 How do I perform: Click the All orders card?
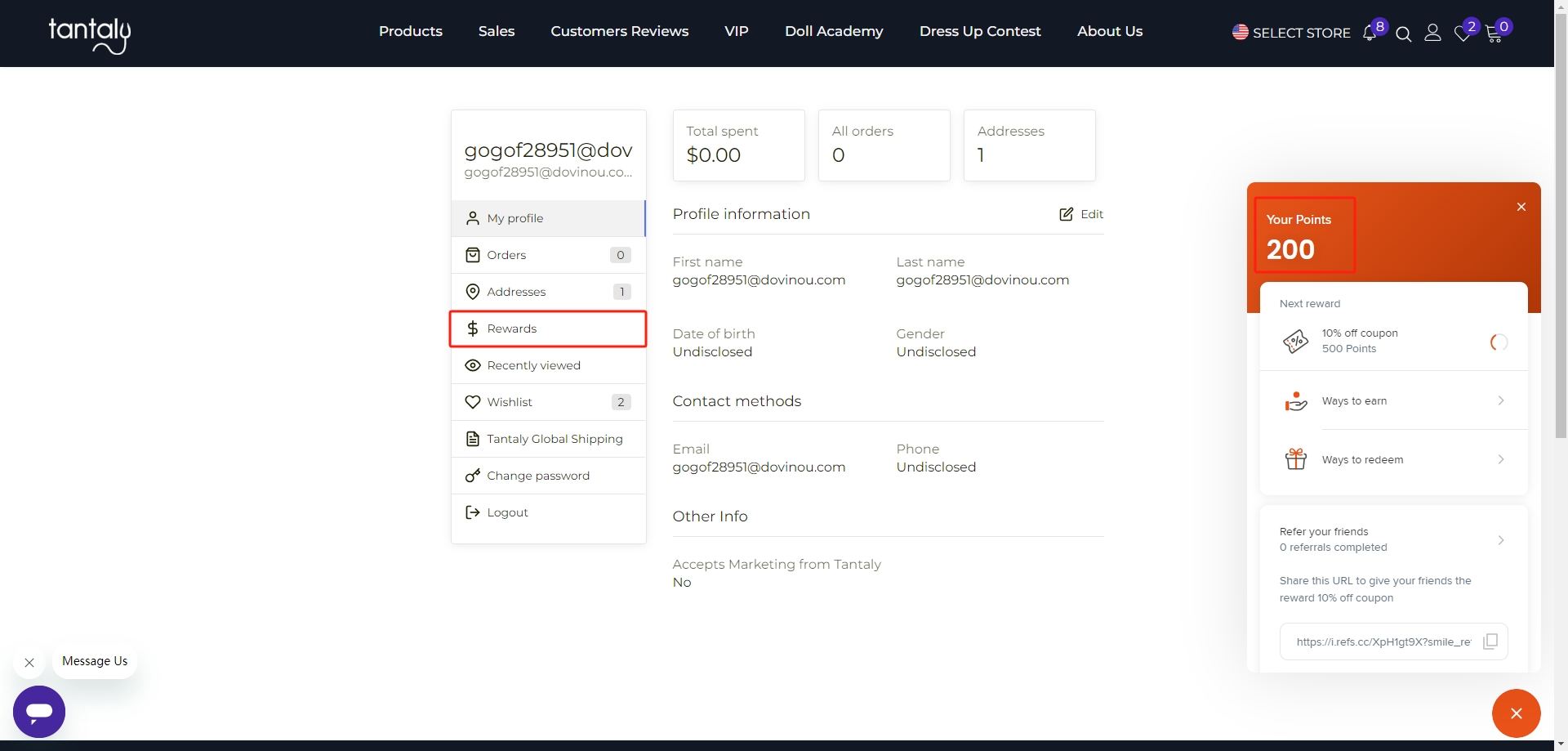tap(884, 145)
